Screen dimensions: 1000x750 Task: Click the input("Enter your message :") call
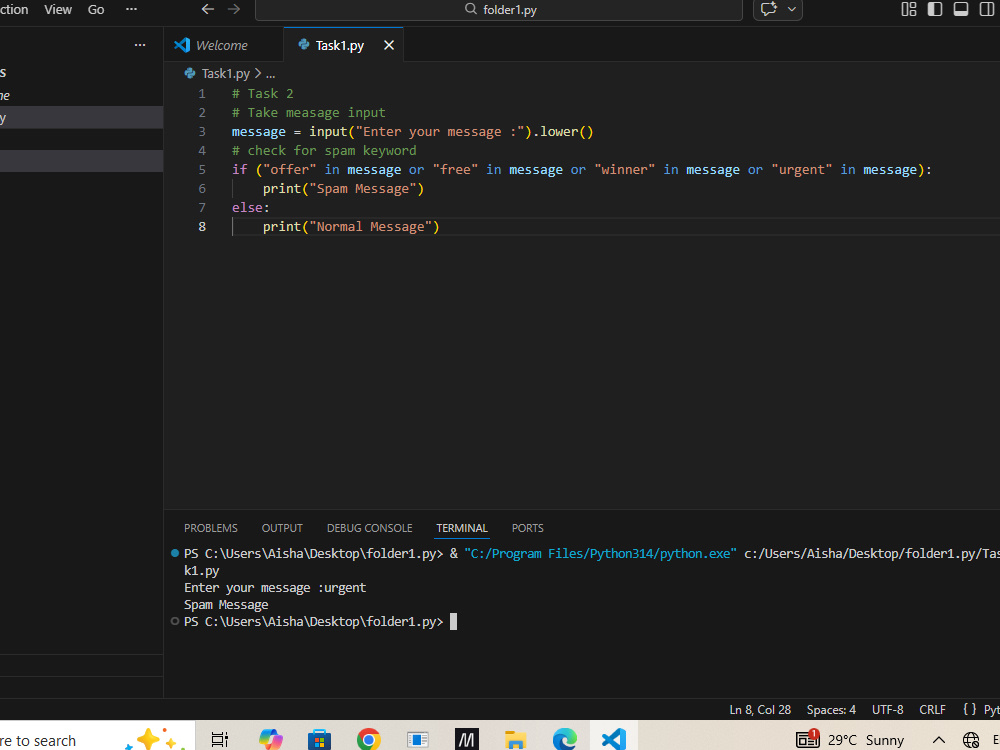tap(420, 132)
